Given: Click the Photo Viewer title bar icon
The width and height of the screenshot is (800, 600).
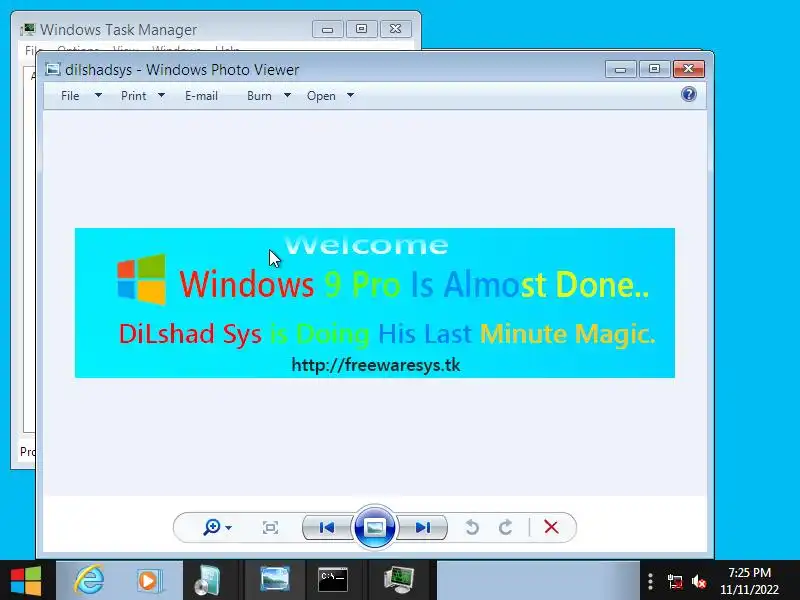Looking at the screenshot, I should pos(53,69).
